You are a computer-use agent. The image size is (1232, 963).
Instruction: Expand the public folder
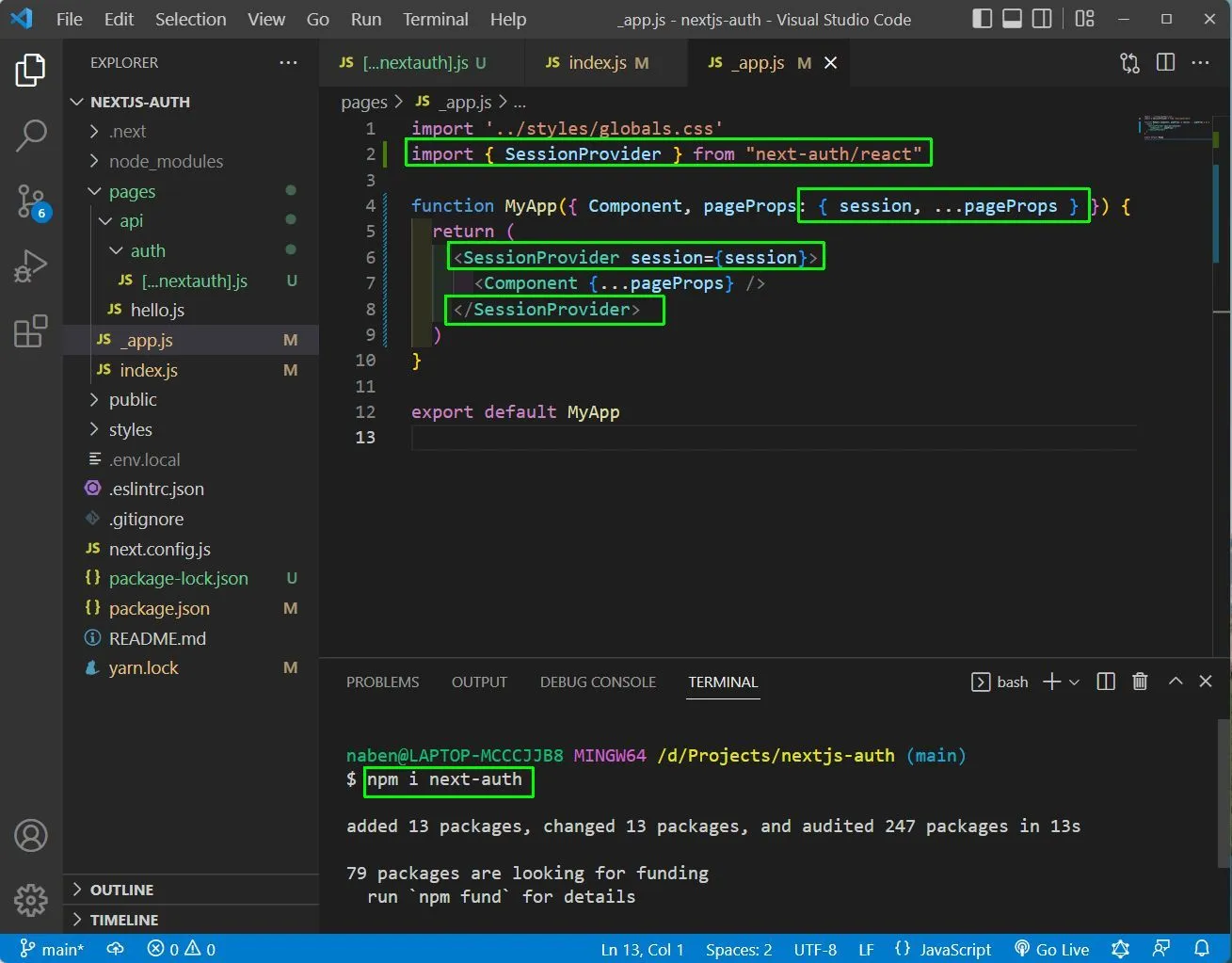coord(191,399)
